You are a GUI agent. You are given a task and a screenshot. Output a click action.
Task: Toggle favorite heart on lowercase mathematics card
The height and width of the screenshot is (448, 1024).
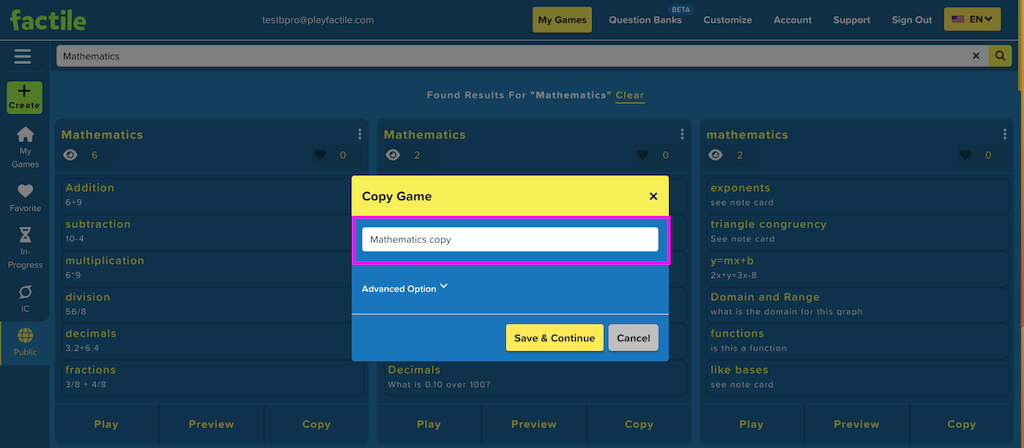965,155
